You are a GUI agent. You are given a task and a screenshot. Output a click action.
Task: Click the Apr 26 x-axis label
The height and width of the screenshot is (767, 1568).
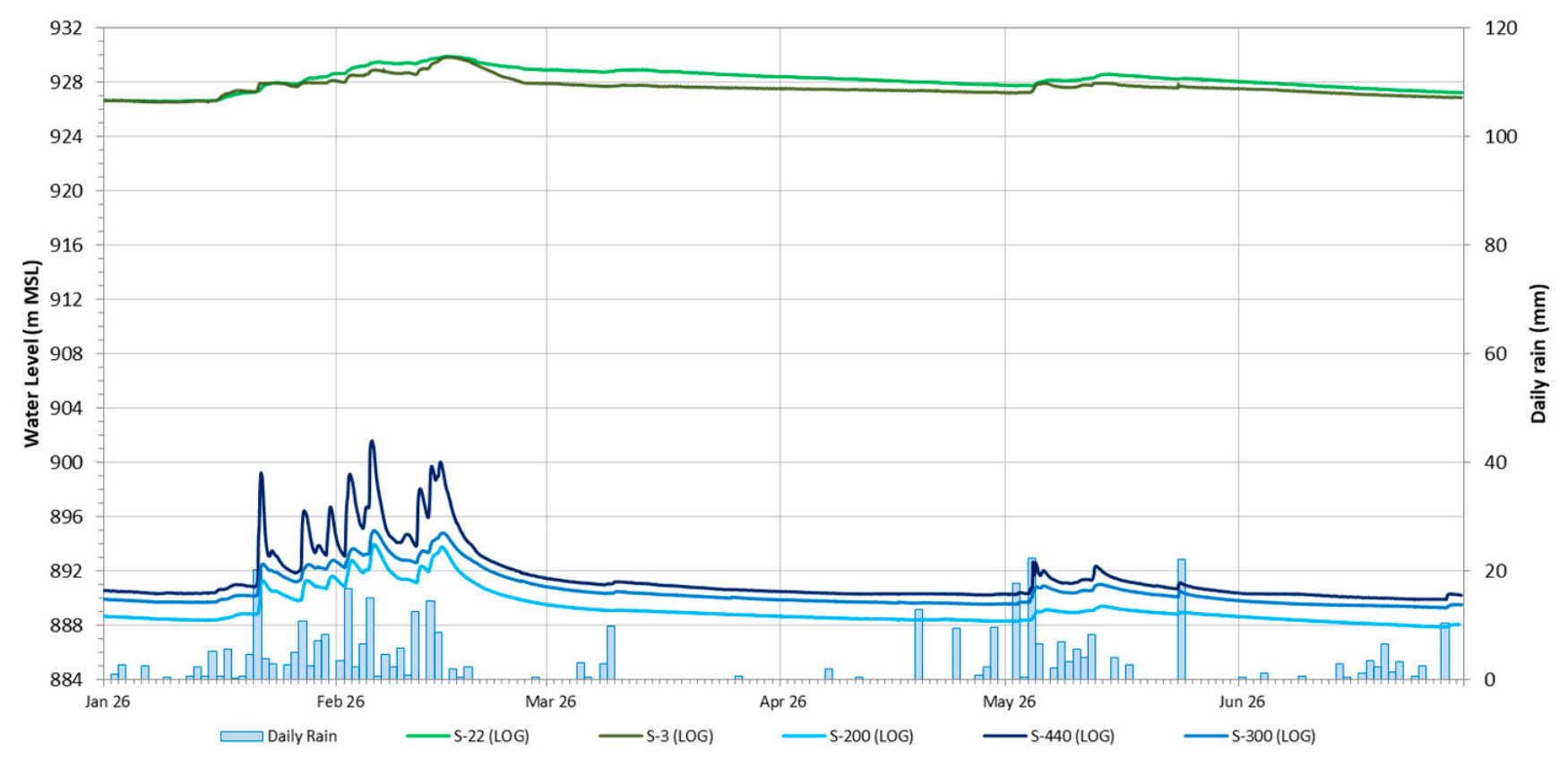783,702
